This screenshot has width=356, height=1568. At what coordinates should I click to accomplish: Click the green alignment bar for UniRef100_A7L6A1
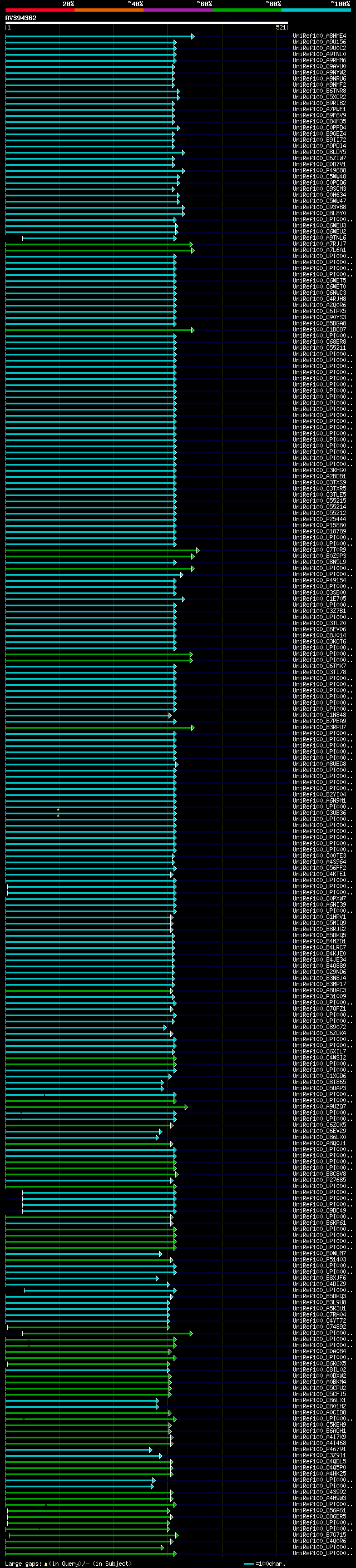click(100, 250)
